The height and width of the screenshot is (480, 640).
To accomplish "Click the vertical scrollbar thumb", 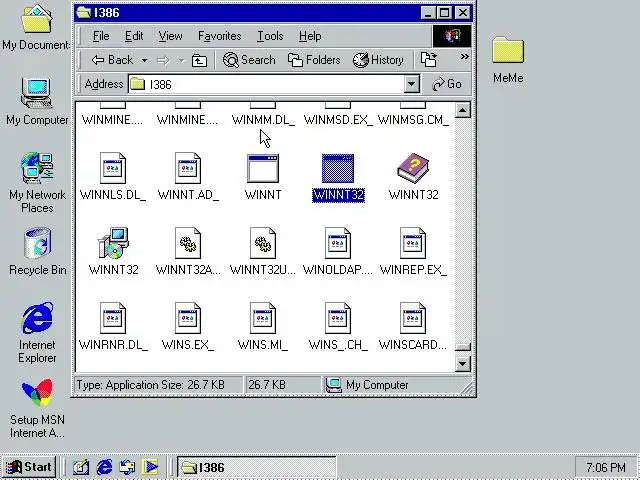I will point(462,347).
